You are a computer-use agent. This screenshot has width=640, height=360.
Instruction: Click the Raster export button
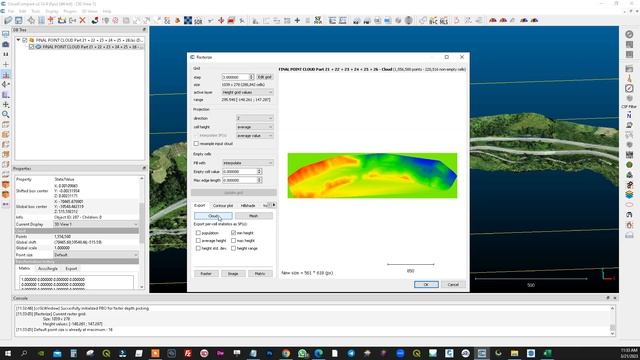206,273
